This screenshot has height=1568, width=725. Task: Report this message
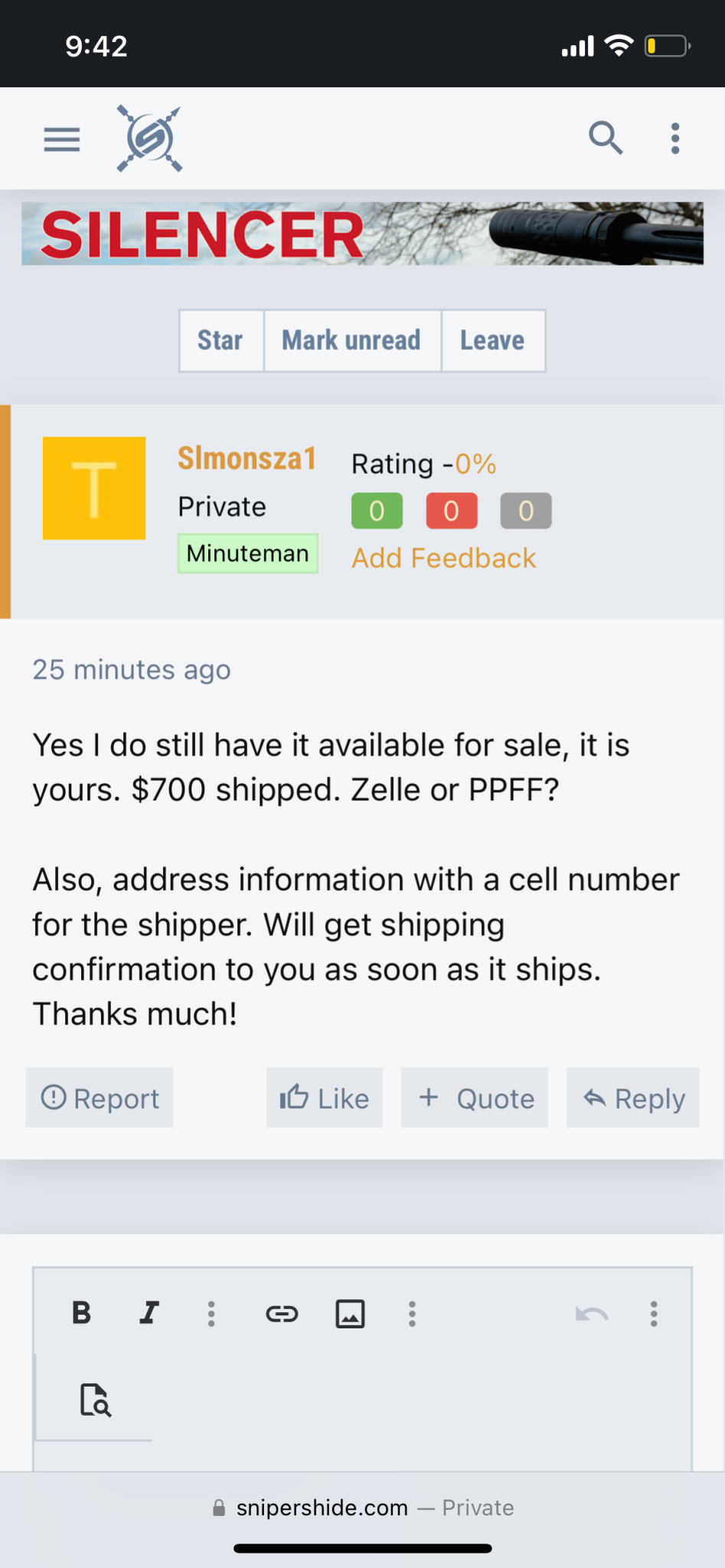pos(100,1098)
